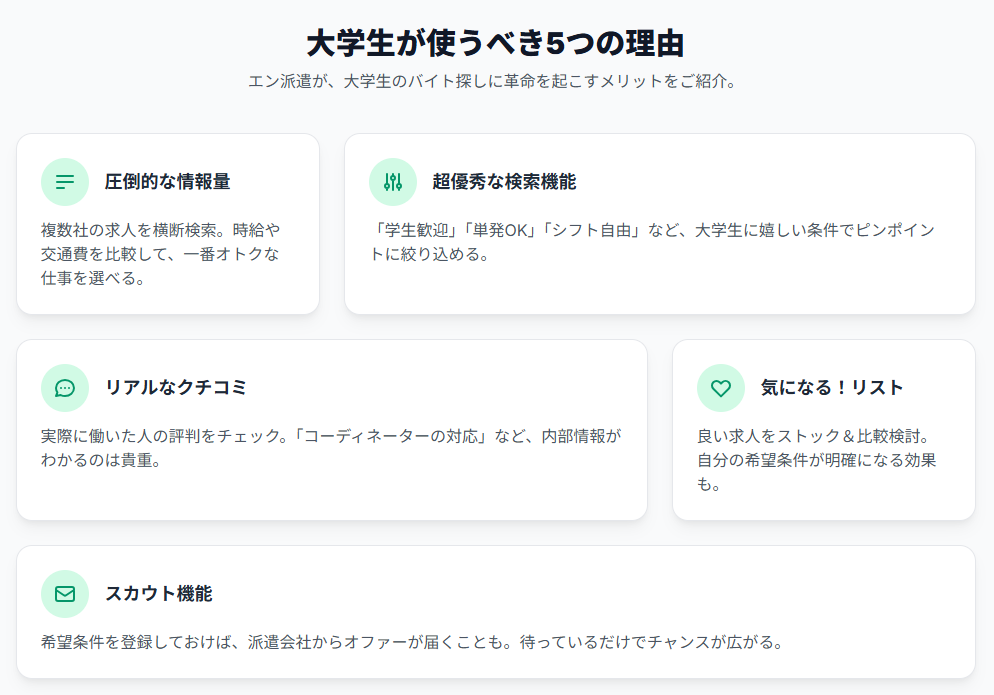Click the envelope icon for スカウト機能
The width and height of the screenshot is (994, 695).
65,594
